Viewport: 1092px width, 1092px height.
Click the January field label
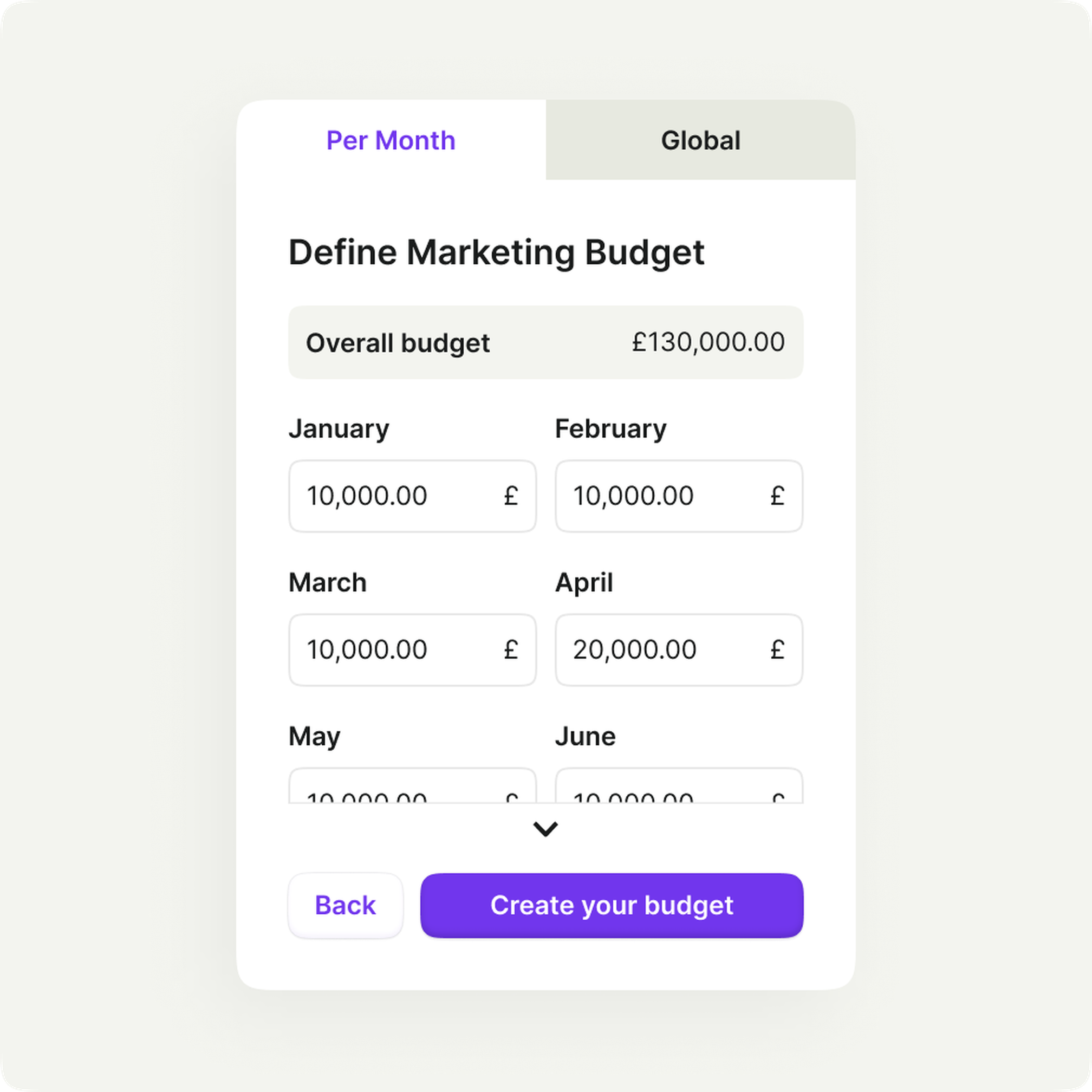[x=339, y=428]
